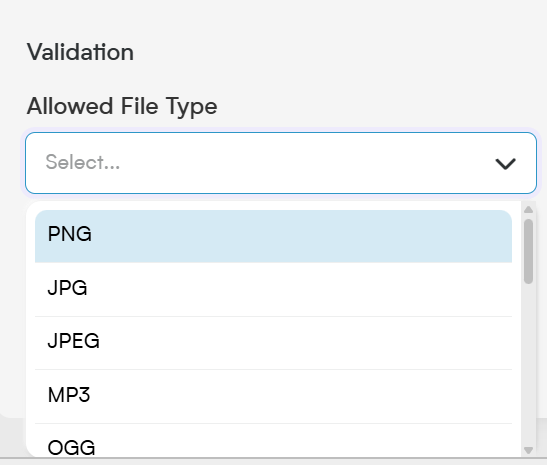Screen dimensions: 547x465
Task: Click the dropdown chevron arrow icon
Action: (505, 164)
